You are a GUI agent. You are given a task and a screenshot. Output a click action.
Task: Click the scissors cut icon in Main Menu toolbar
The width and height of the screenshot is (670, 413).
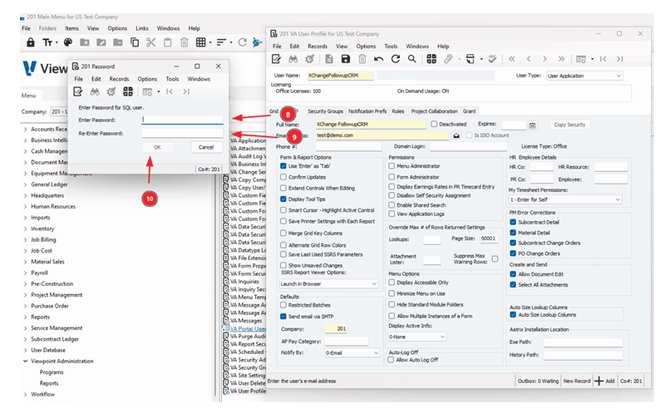point(151,42)
